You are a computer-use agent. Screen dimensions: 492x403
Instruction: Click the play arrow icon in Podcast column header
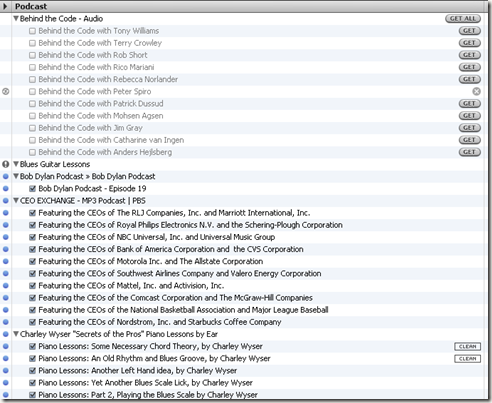point(5,6)
